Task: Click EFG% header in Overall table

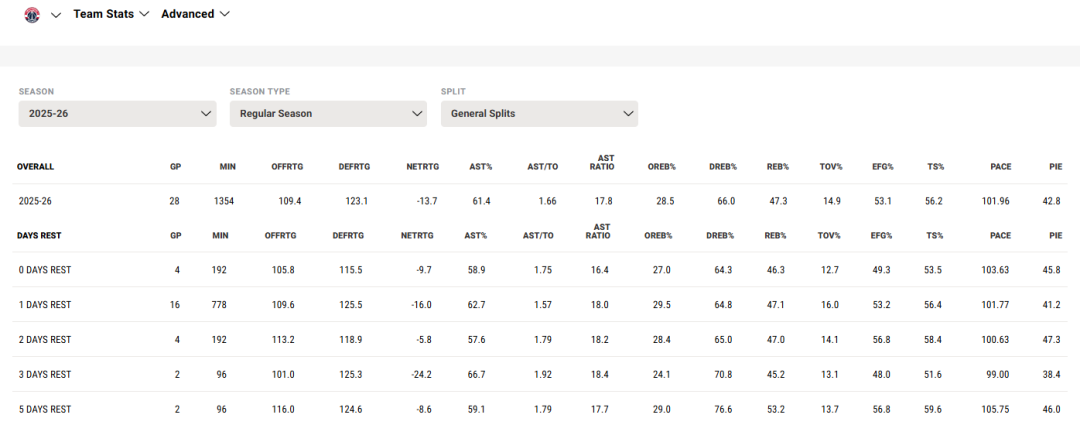Action: (x=882, y=166)
